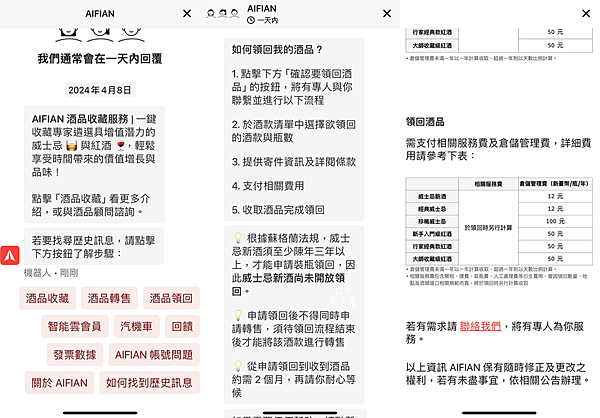Click the AIFIAN title in left header

100,14
